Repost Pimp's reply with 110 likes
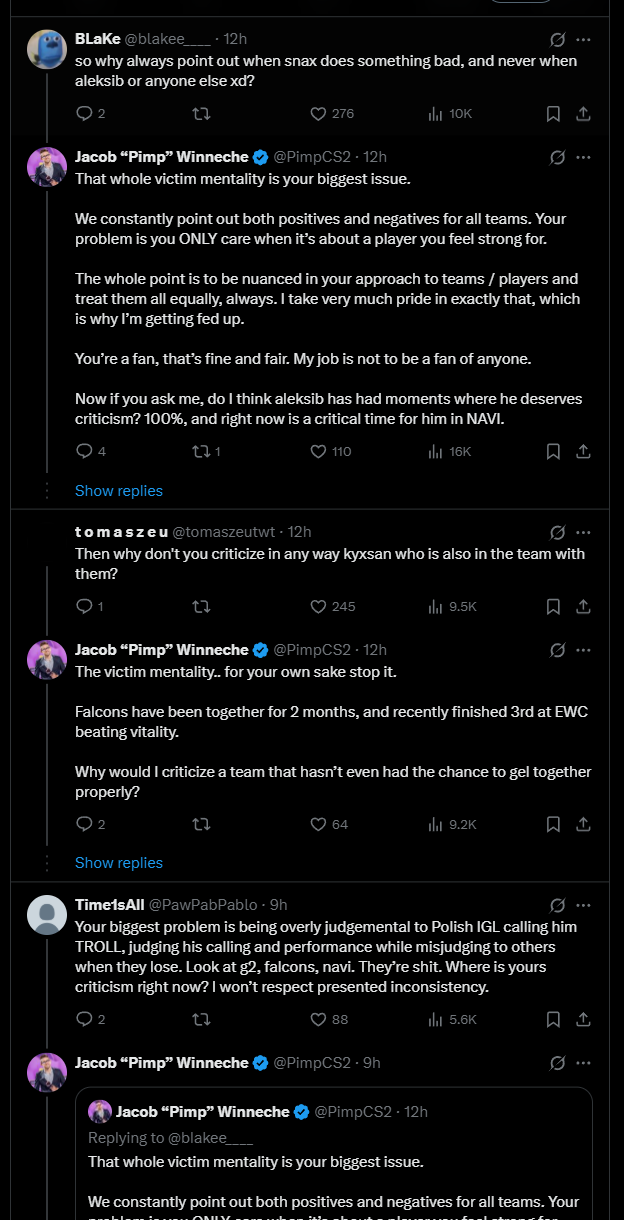 click(200, 451)
